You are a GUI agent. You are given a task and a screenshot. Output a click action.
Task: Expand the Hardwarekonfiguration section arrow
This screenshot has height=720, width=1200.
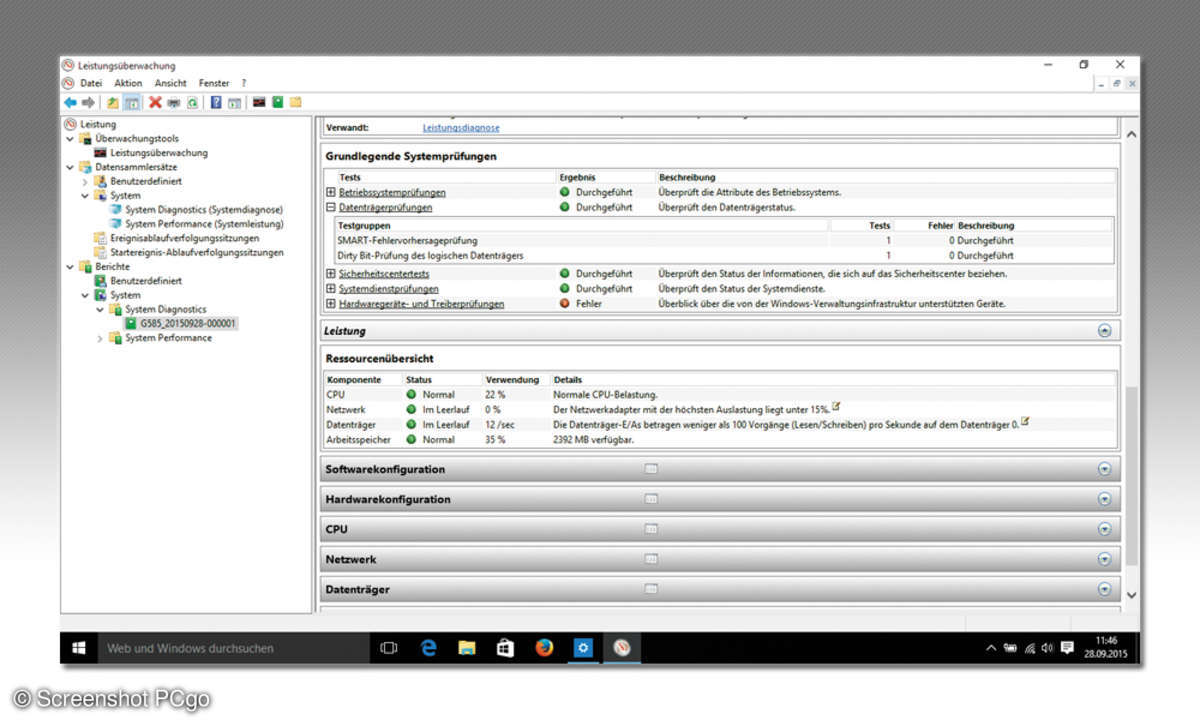1104,499
